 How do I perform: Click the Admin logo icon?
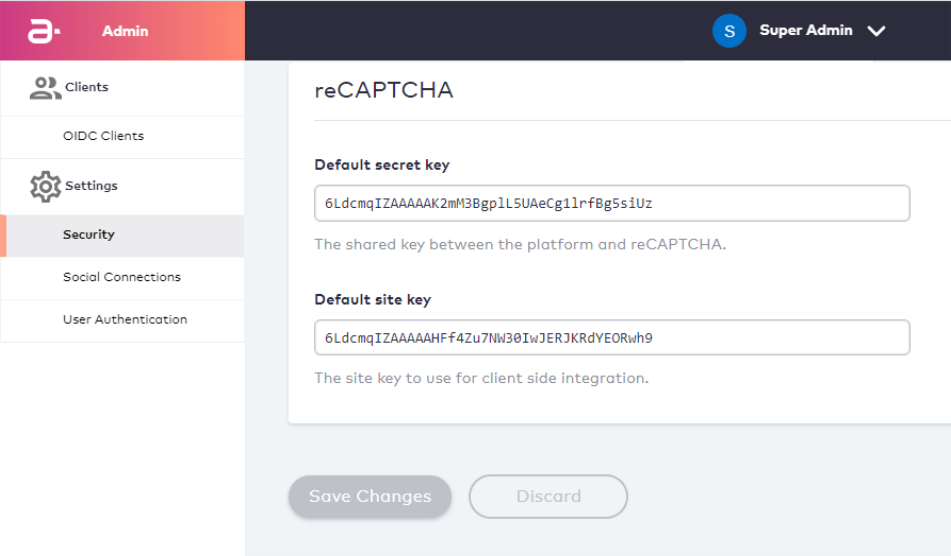click(x=44, y=31)
